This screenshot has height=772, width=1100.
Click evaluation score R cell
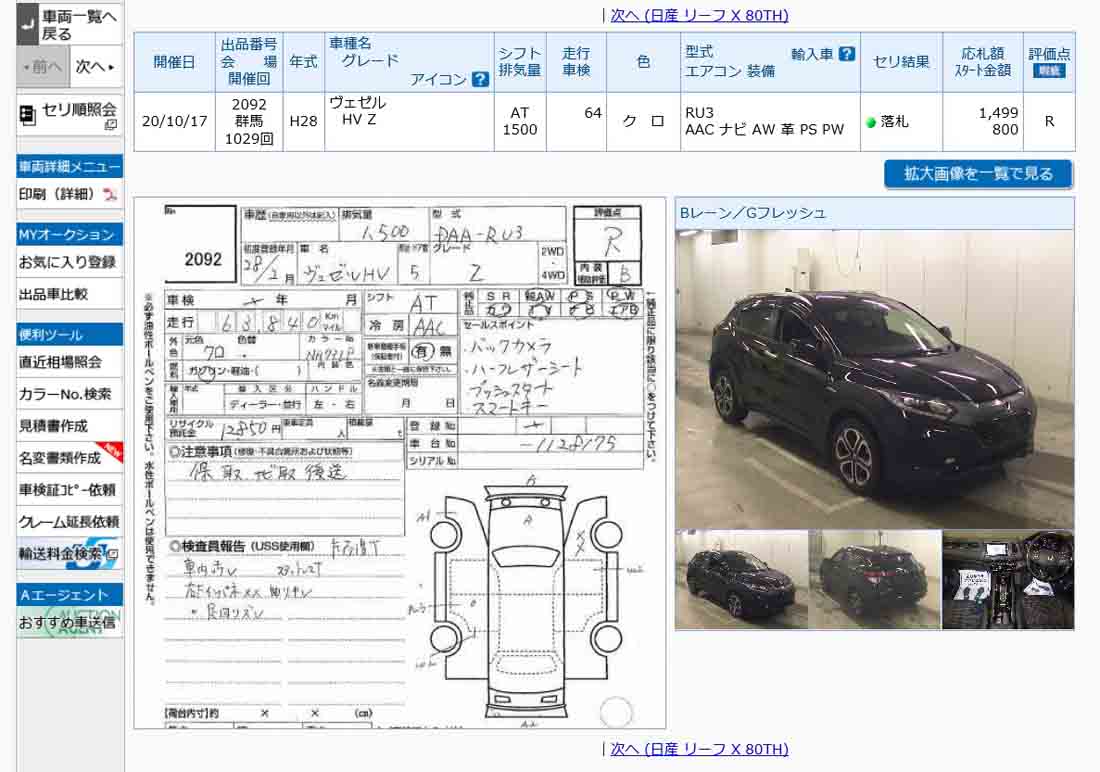[1049, 121]
